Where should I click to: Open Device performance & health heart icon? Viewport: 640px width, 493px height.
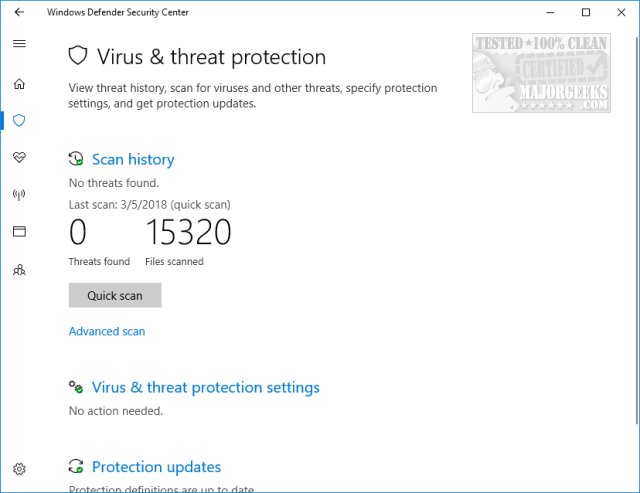[19, 158]
